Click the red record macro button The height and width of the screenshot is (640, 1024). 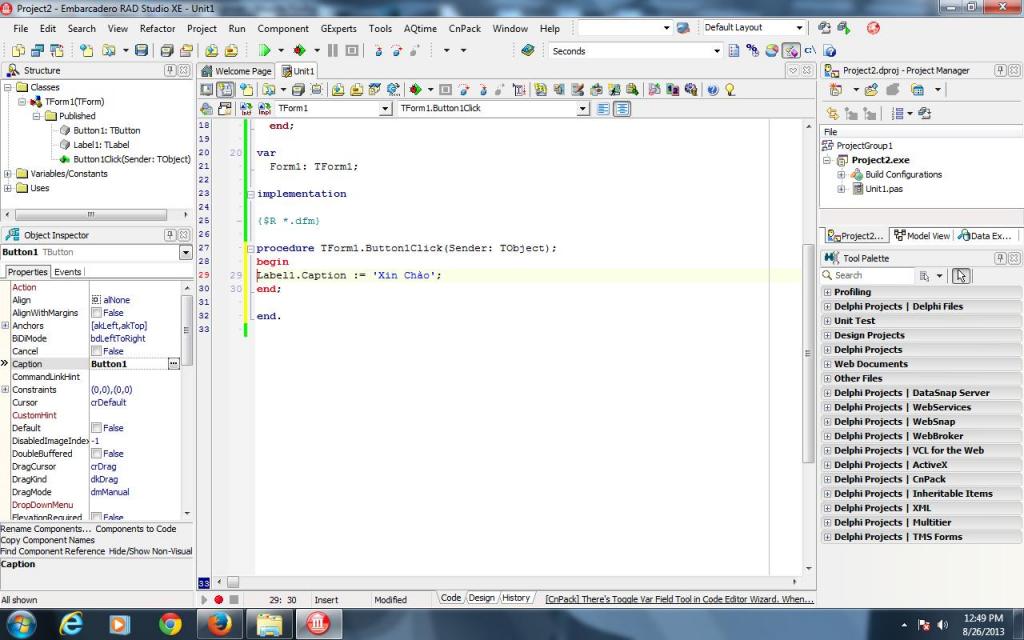tap(218, 599)
